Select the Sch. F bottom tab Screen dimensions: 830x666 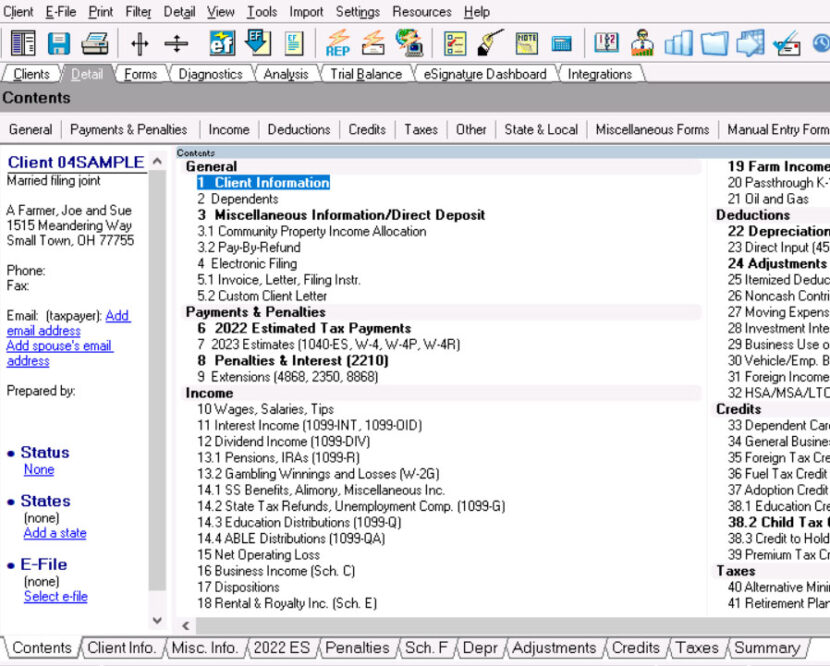click(x=426, y=648)
